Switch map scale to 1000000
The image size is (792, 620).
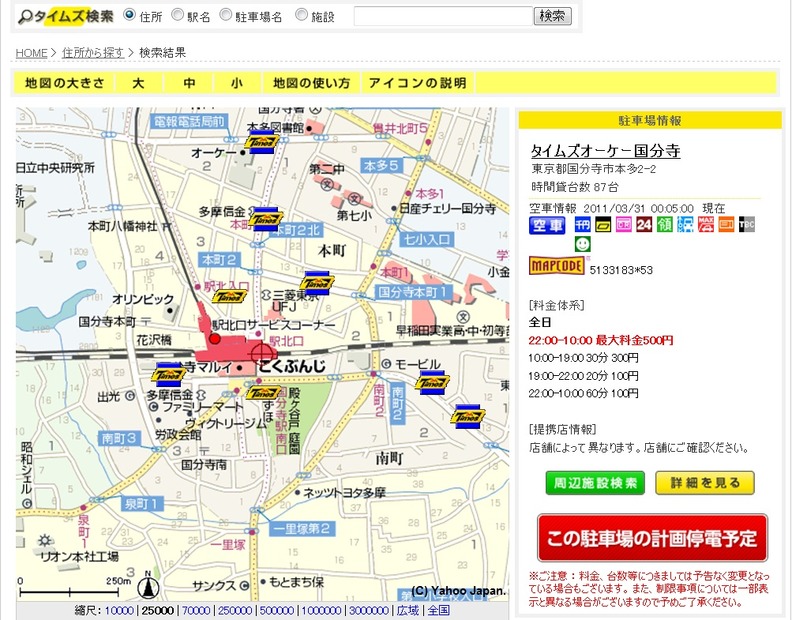(321, 610)
